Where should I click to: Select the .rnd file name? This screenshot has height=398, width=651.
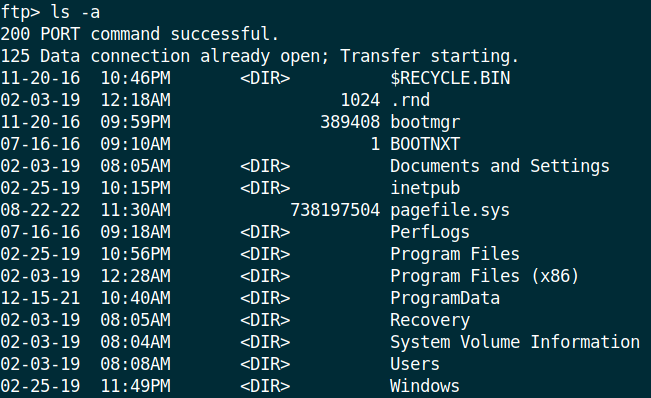click(410, 100)
